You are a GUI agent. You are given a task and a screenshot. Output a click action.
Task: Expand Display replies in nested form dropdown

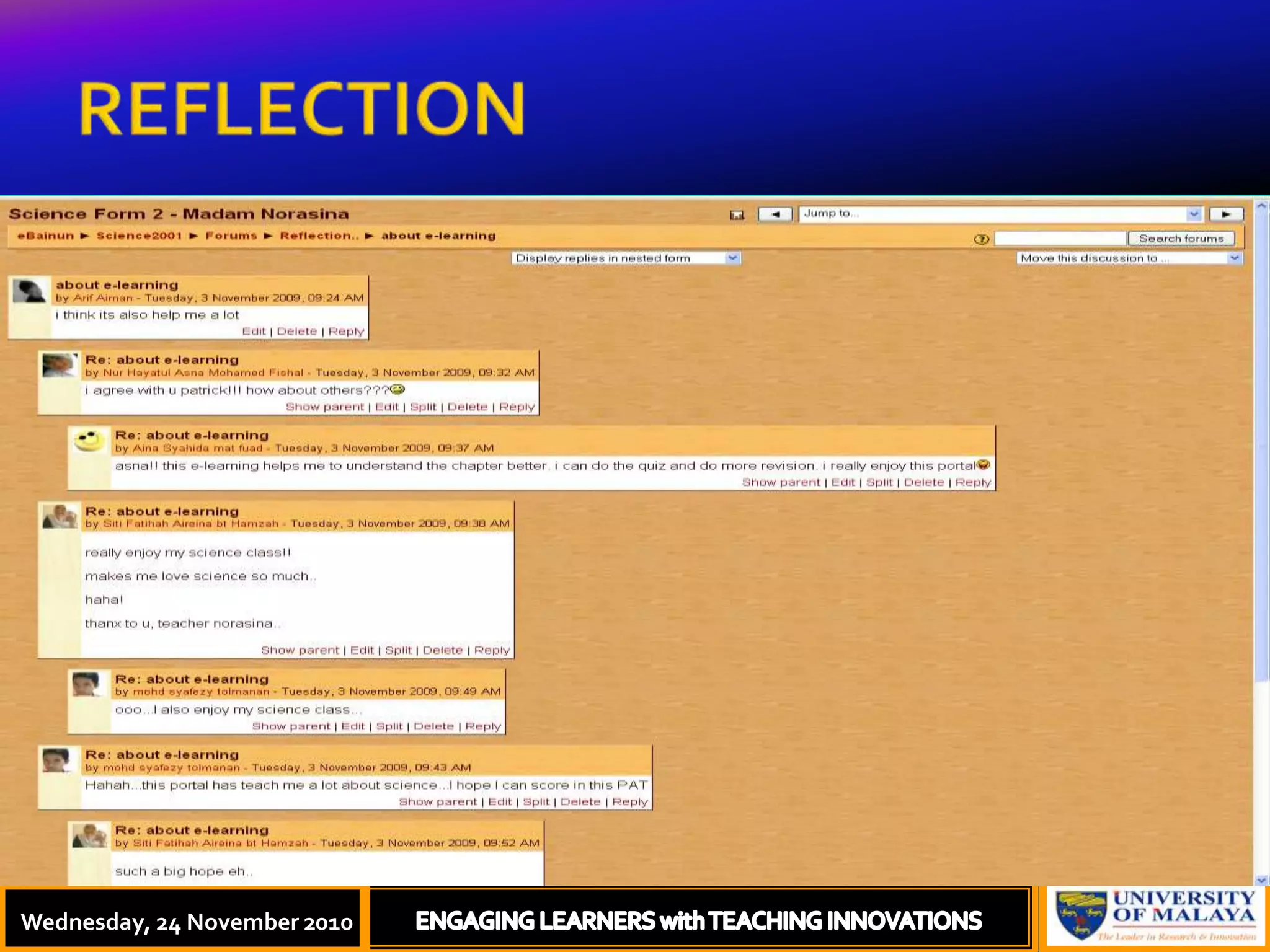733,258
